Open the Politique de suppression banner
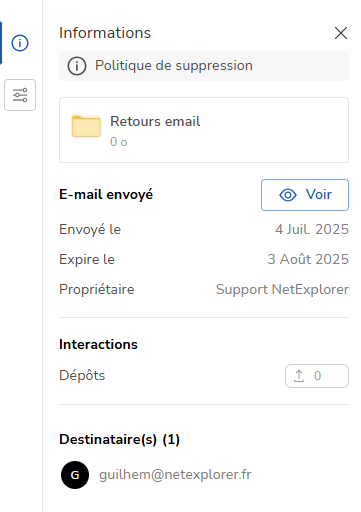The image size is (361, 512). (x=204, y=66)
